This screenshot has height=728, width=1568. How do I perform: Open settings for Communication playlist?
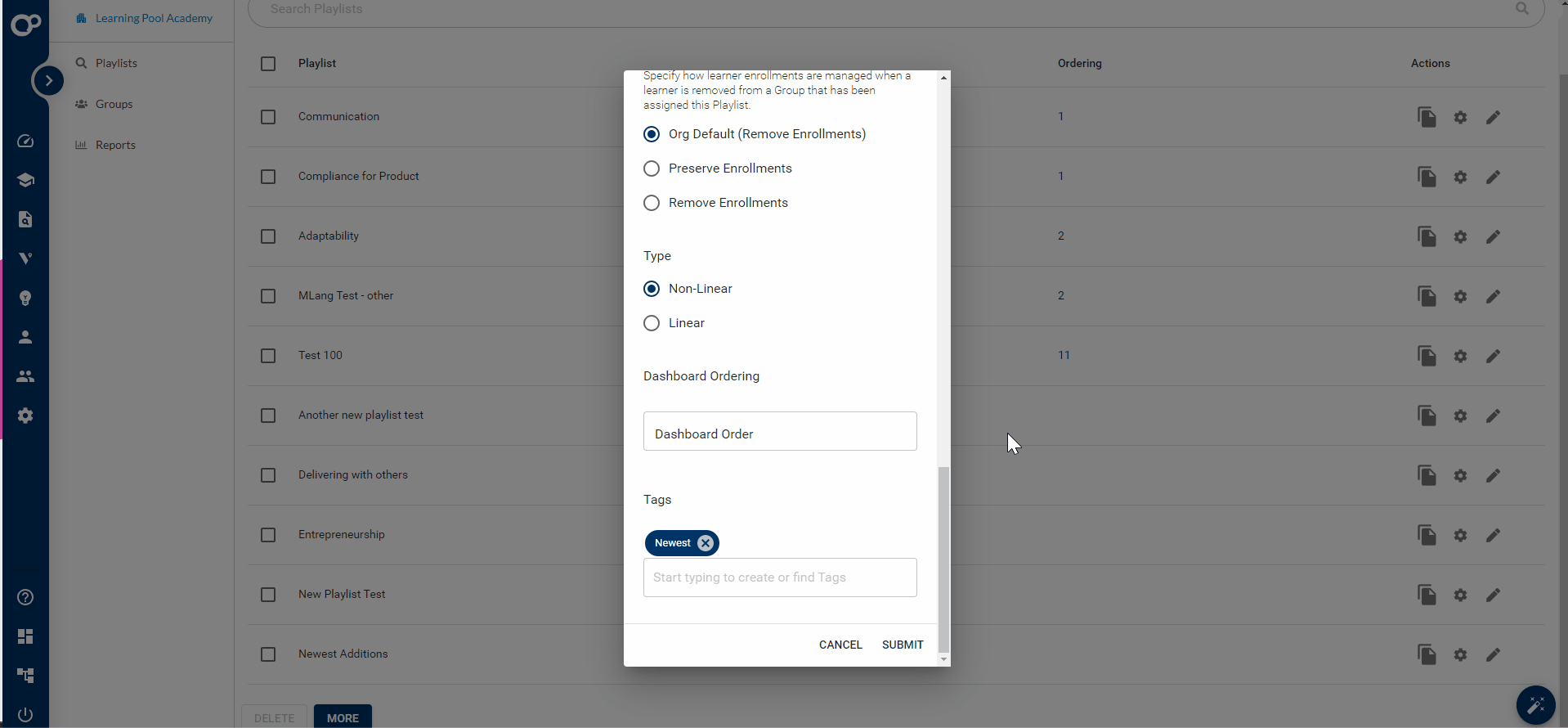coord(1460,117)
